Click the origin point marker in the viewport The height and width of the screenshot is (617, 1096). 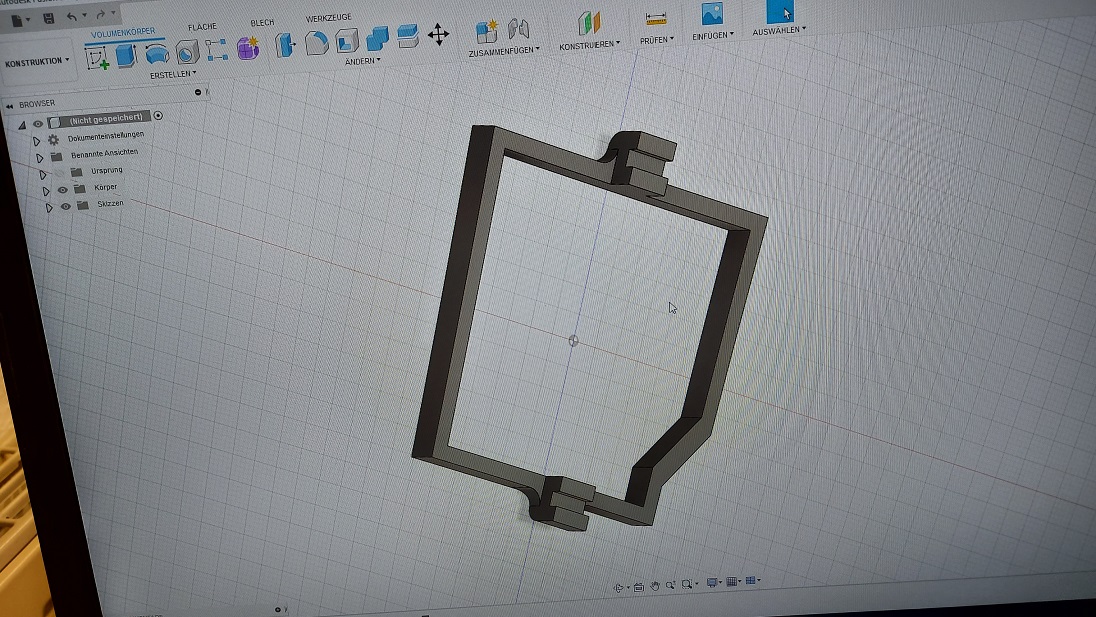(x=573, y=340)
